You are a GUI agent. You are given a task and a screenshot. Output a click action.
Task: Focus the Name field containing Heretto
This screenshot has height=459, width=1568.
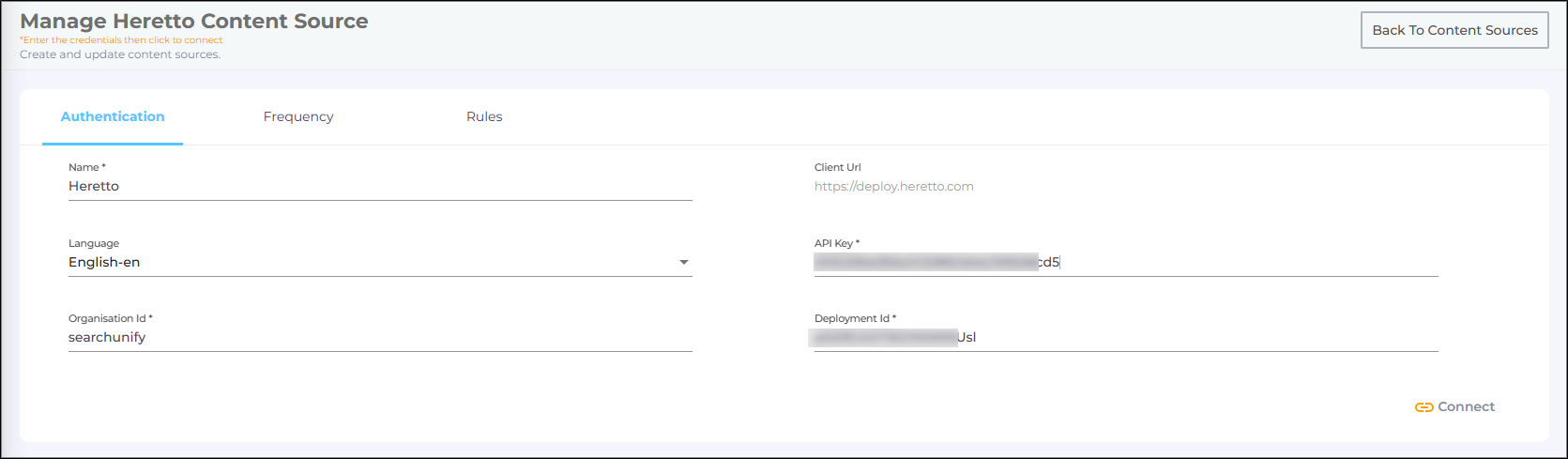click(379, 187)
